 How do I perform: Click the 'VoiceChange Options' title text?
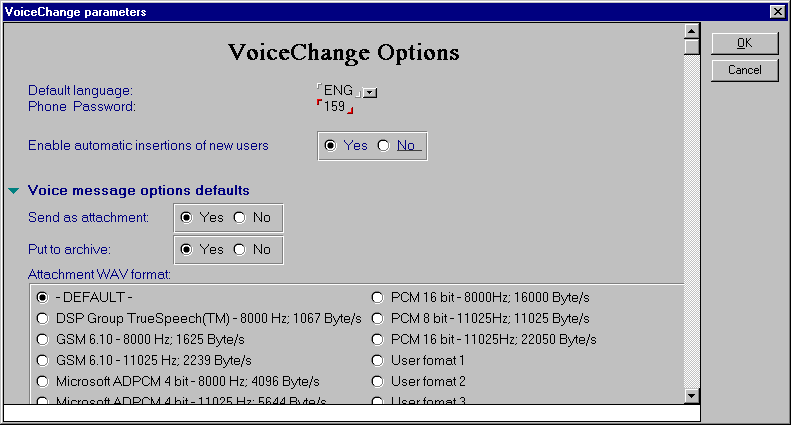pyautogui.click(x=344, y=52)
